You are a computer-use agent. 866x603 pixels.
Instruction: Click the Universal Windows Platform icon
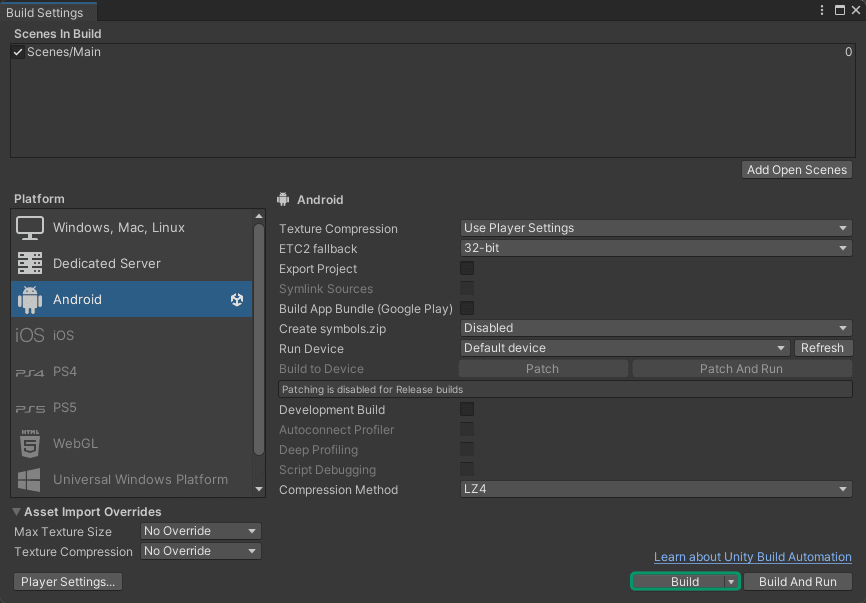[30, 480]
